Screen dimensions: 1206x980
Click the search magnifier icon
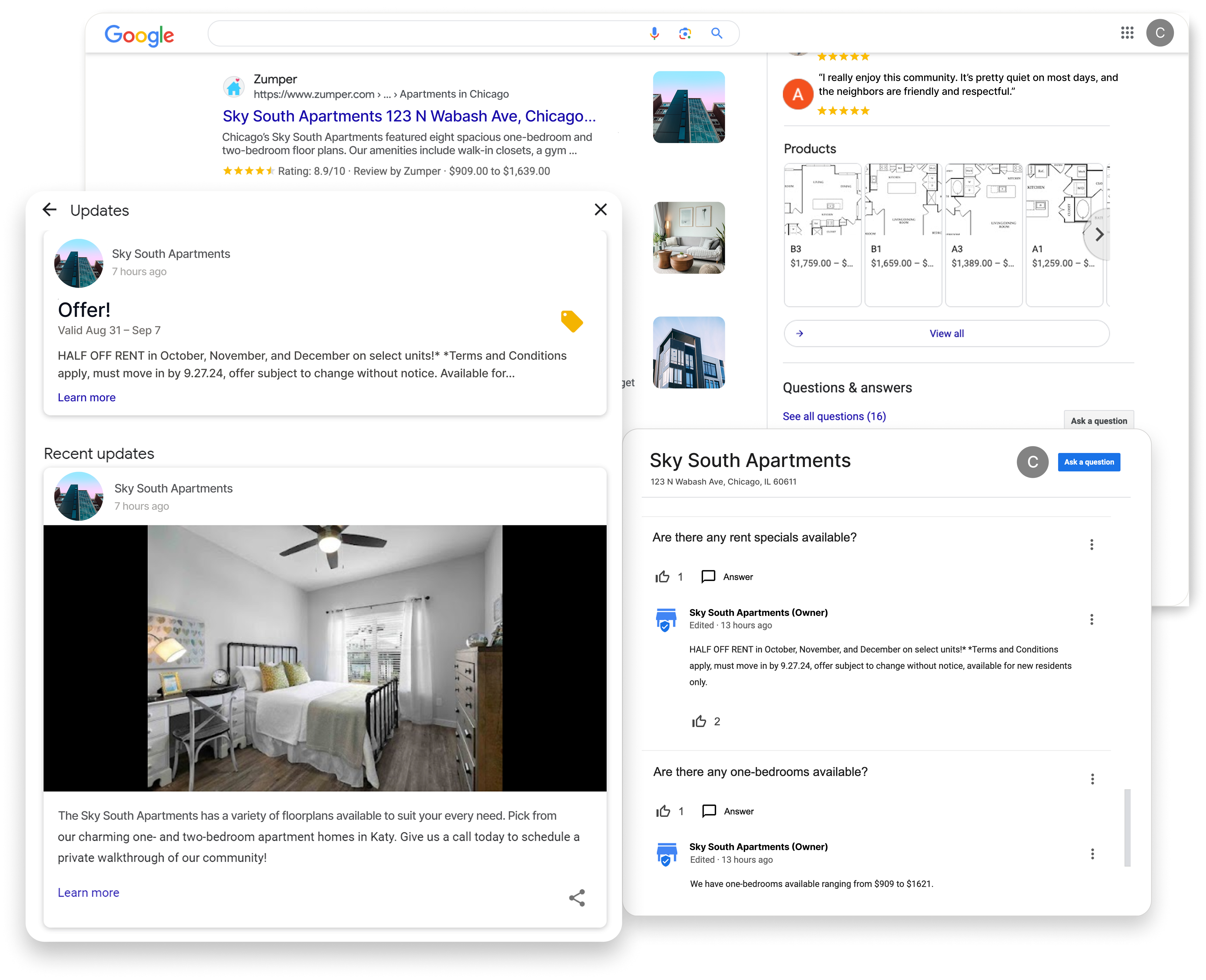point(717,33)
